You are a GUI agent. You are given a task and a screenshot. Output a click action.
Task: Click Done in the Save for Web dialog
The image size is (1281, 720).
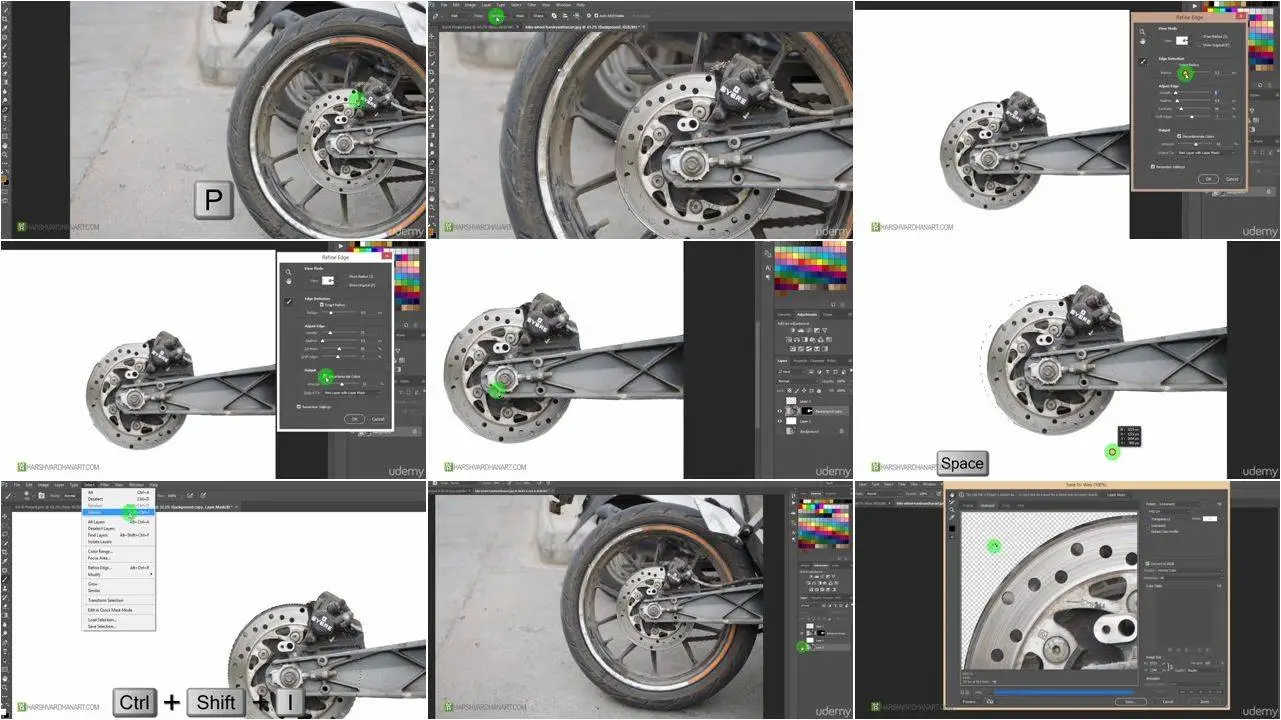coord(1204,702)
